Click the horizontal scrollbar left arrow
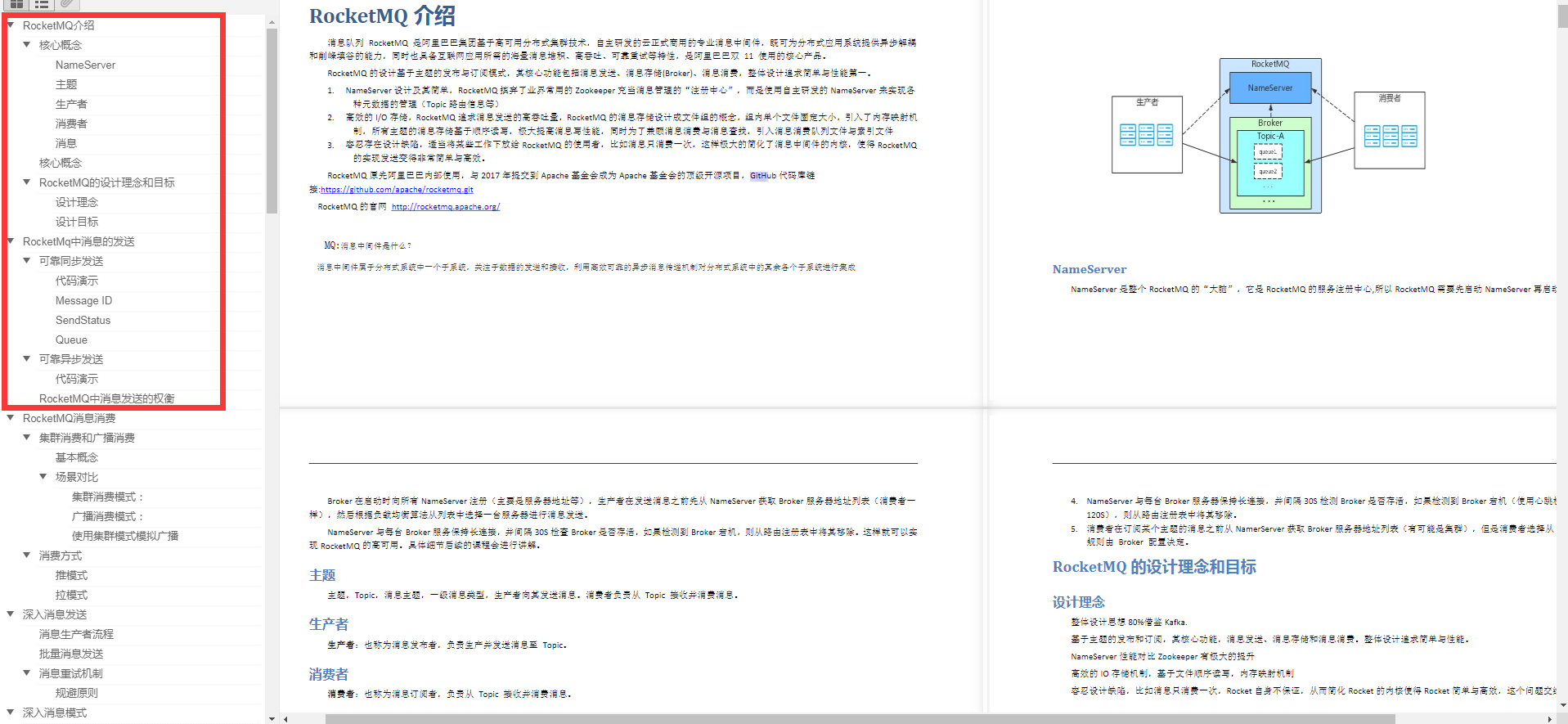This screenshot has height=724, width=1568. [285, 719]
